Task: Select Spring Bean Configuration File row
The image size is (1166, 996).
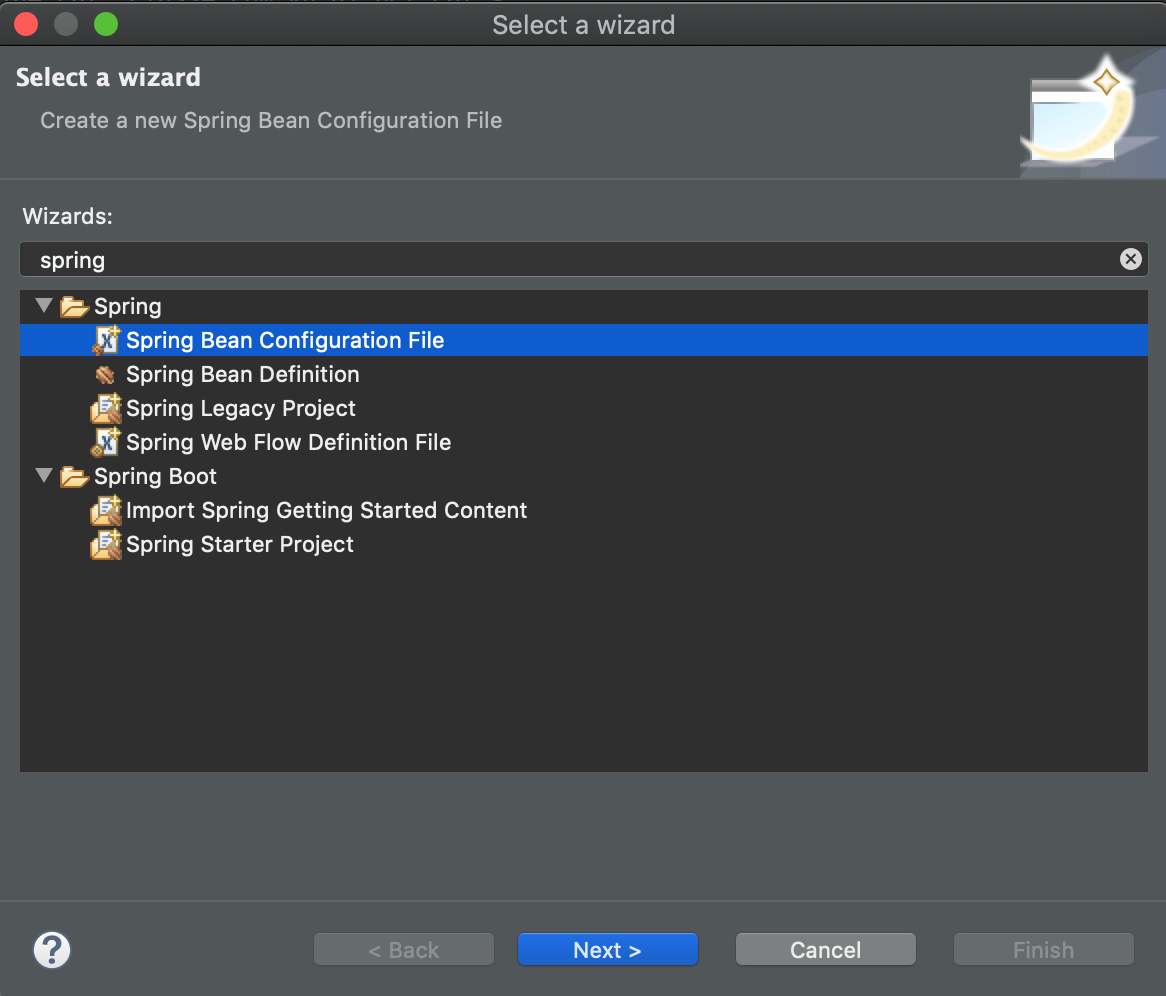Action: [584, 340]
